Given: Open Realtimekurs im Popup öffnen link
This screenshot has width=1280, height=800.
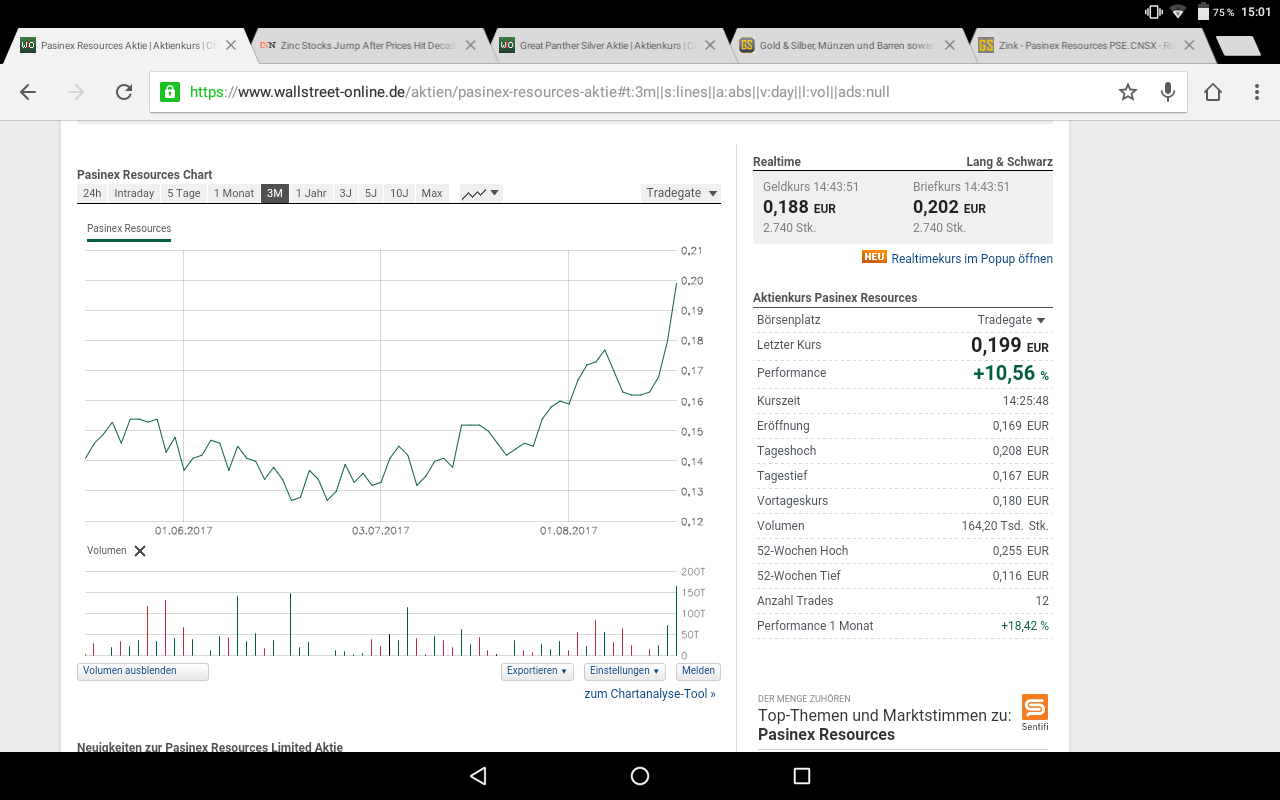Looking at the screenshot, I should point(972,258).
